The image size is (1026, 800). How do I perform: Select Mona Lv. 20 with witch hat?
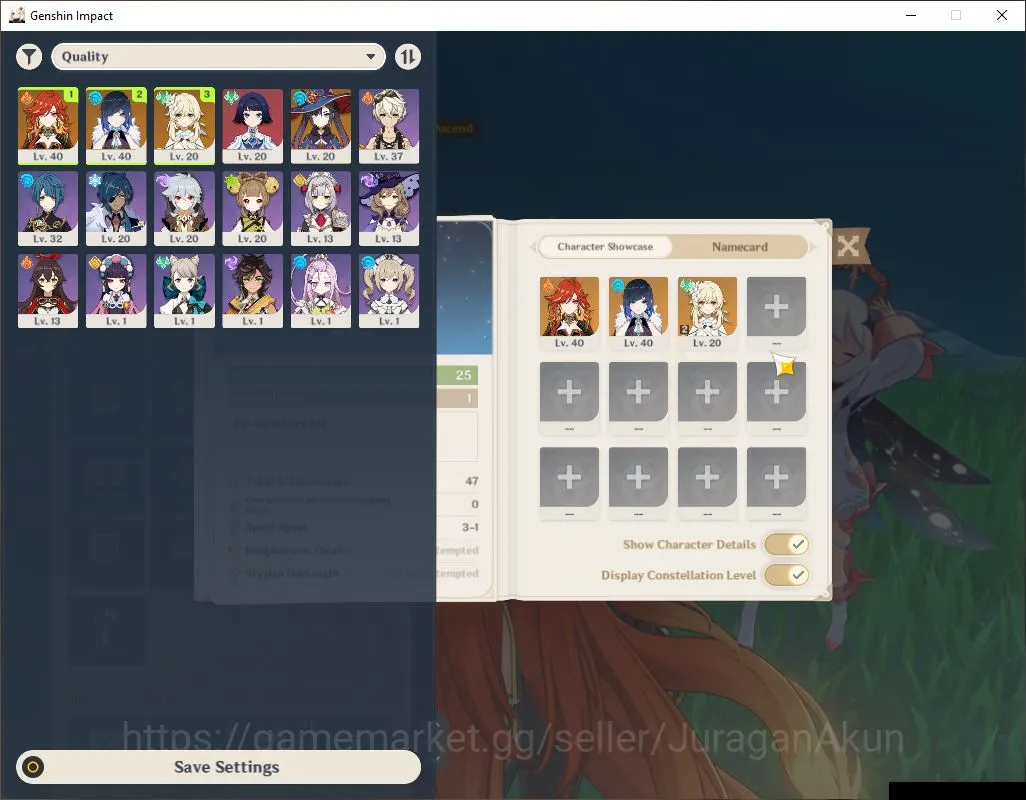tap(321, 126)
